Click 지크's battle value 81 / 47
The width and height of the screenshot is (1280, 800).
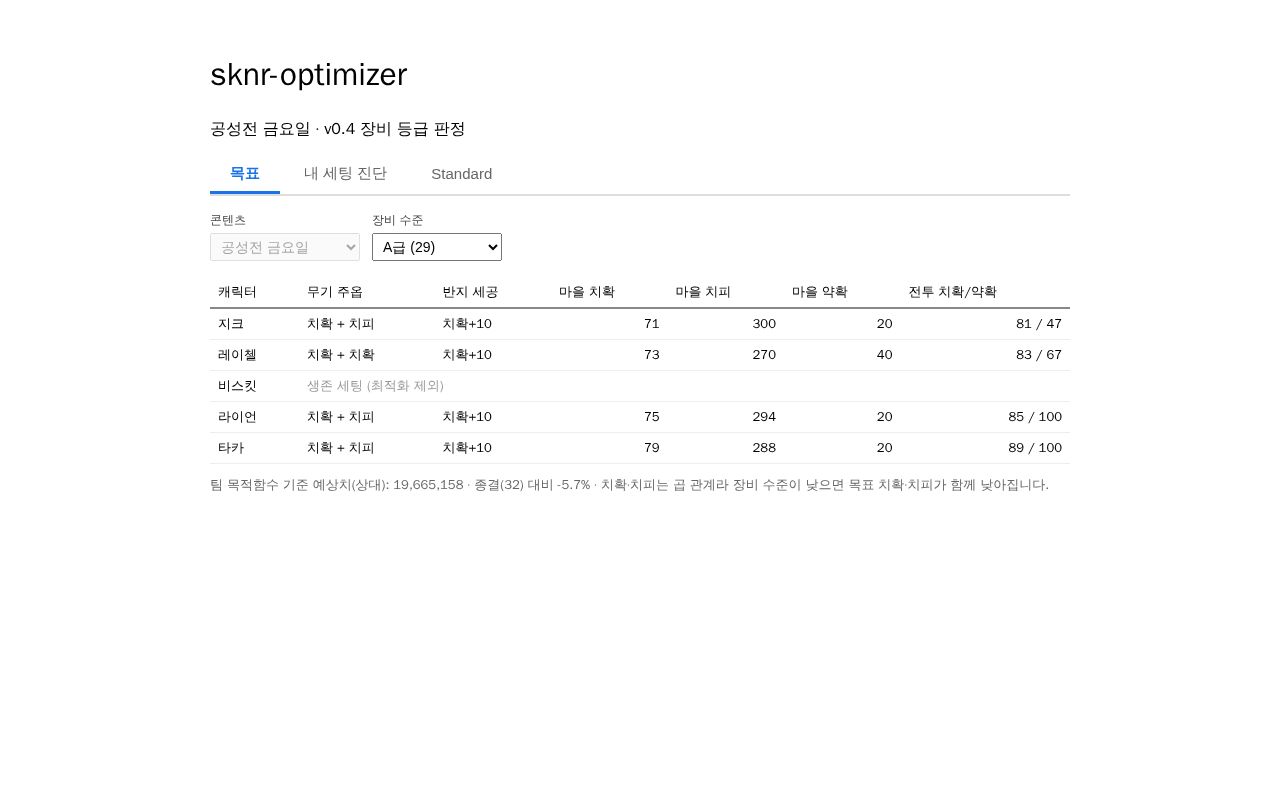tap(1039, 324)
